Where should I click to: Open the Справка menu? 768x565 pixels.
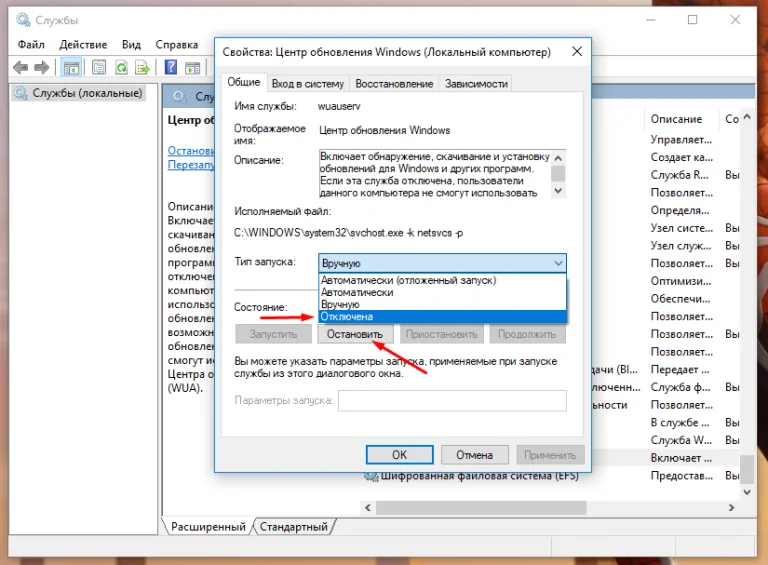tap(176, 45)
